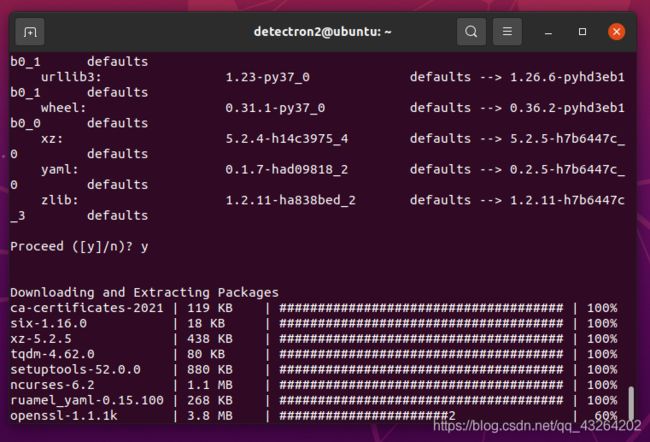The height and width of the screenshot is (442, 650).
Task: Click the six-1.16.0 package name
Action: [x=49, y=323]
